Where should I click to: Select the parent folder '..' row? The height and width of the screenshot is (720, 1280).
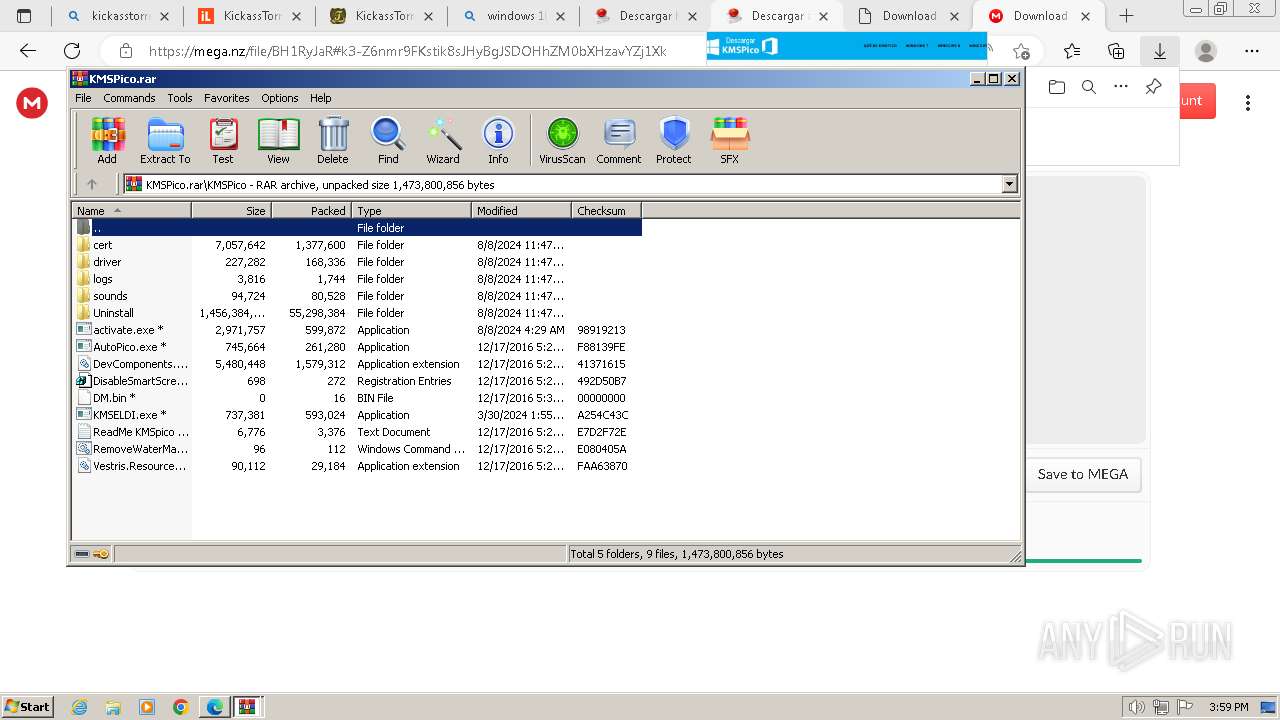coord(356,228)
